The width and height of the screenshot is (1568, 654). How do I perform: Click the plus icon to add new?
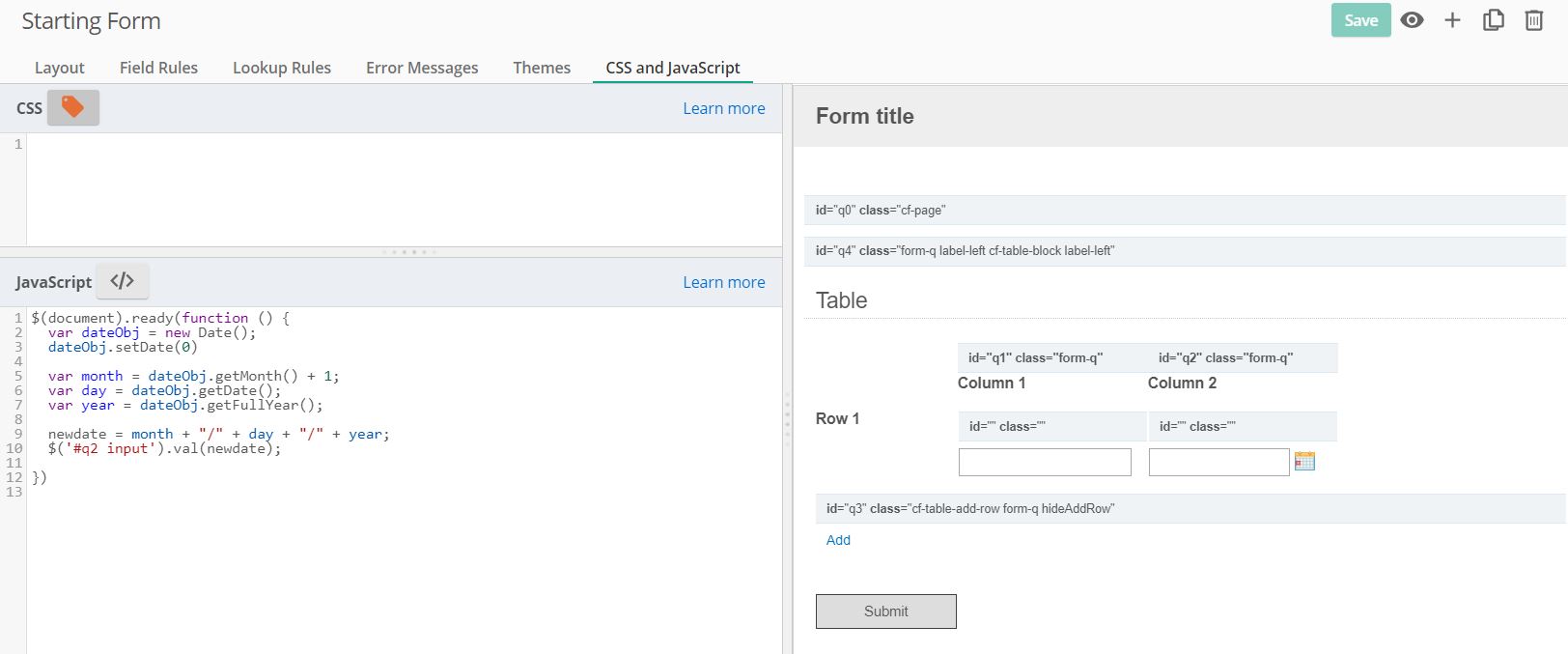coord(1452,20)
